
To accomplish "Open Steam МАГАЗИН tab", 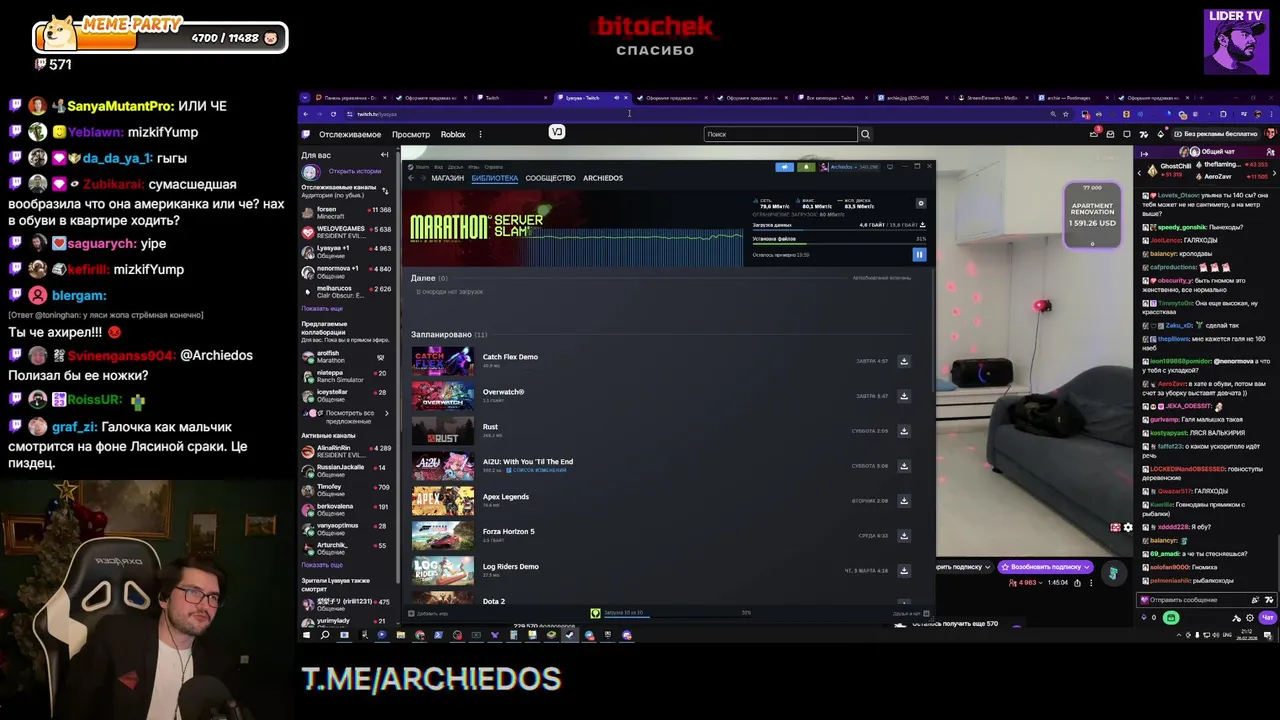I will coord(447,178).
